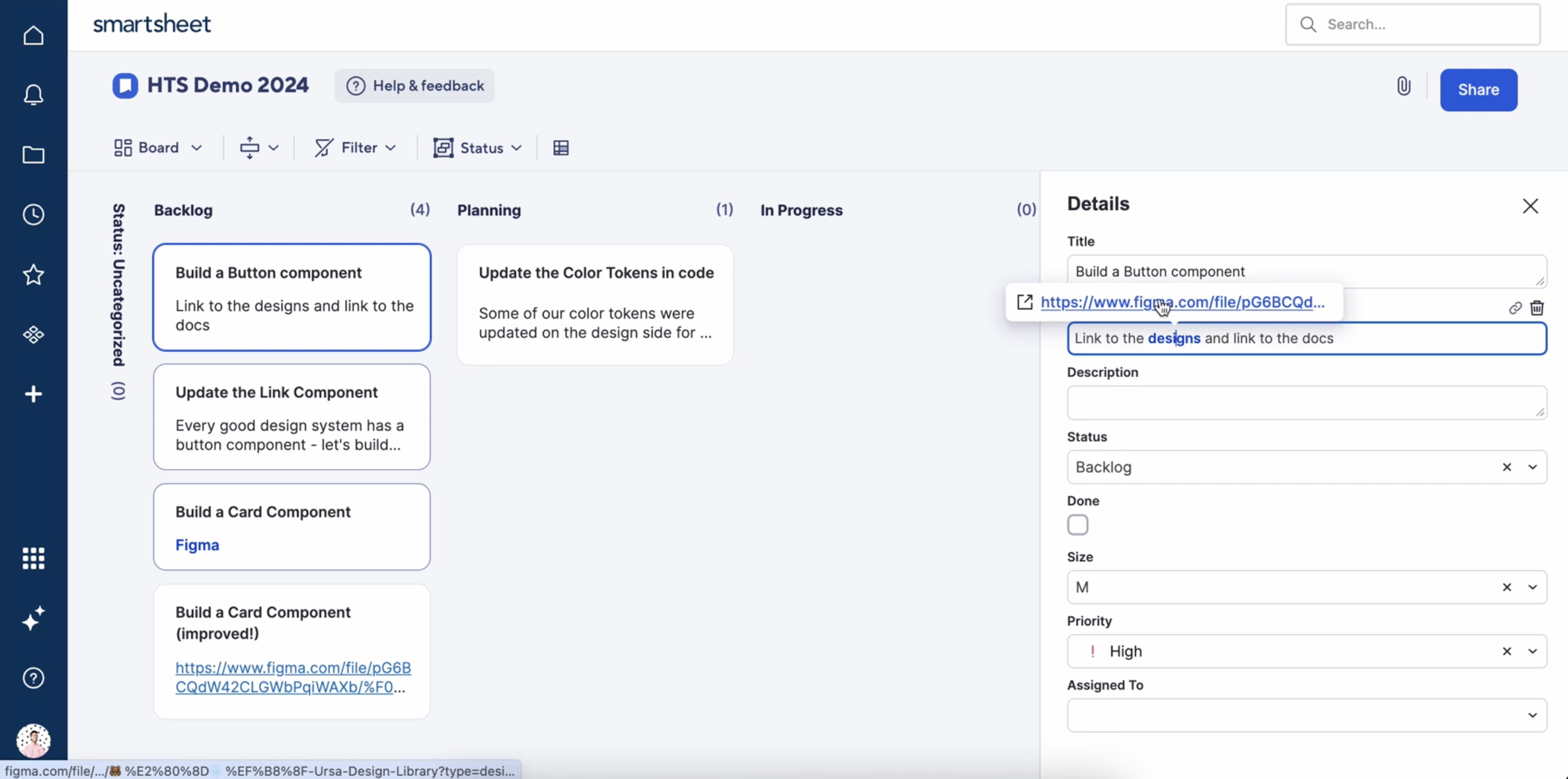1568x779 pixels.
Task: Click the 'Link to the designs' text field
Action: tap(1307, 339)
